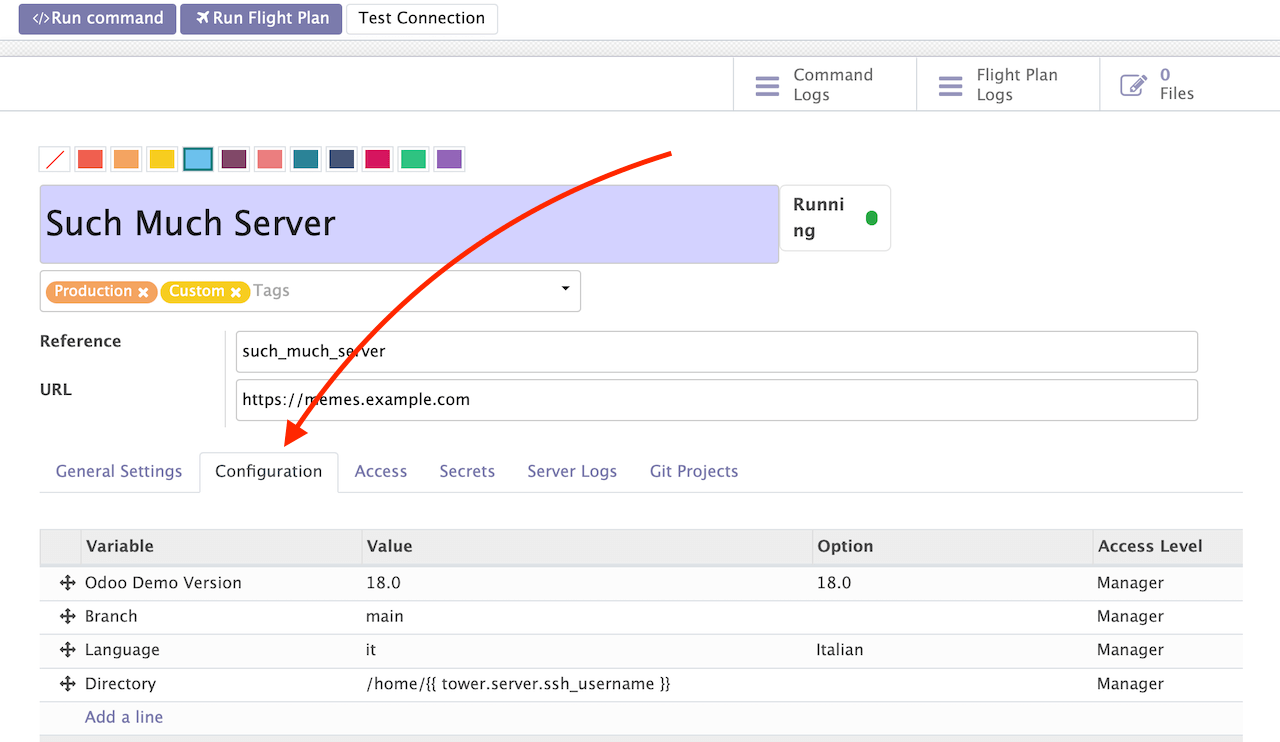Open Command Logs with the list icon
Screen dimensions: 1280x742
click(x=767, y=86)
